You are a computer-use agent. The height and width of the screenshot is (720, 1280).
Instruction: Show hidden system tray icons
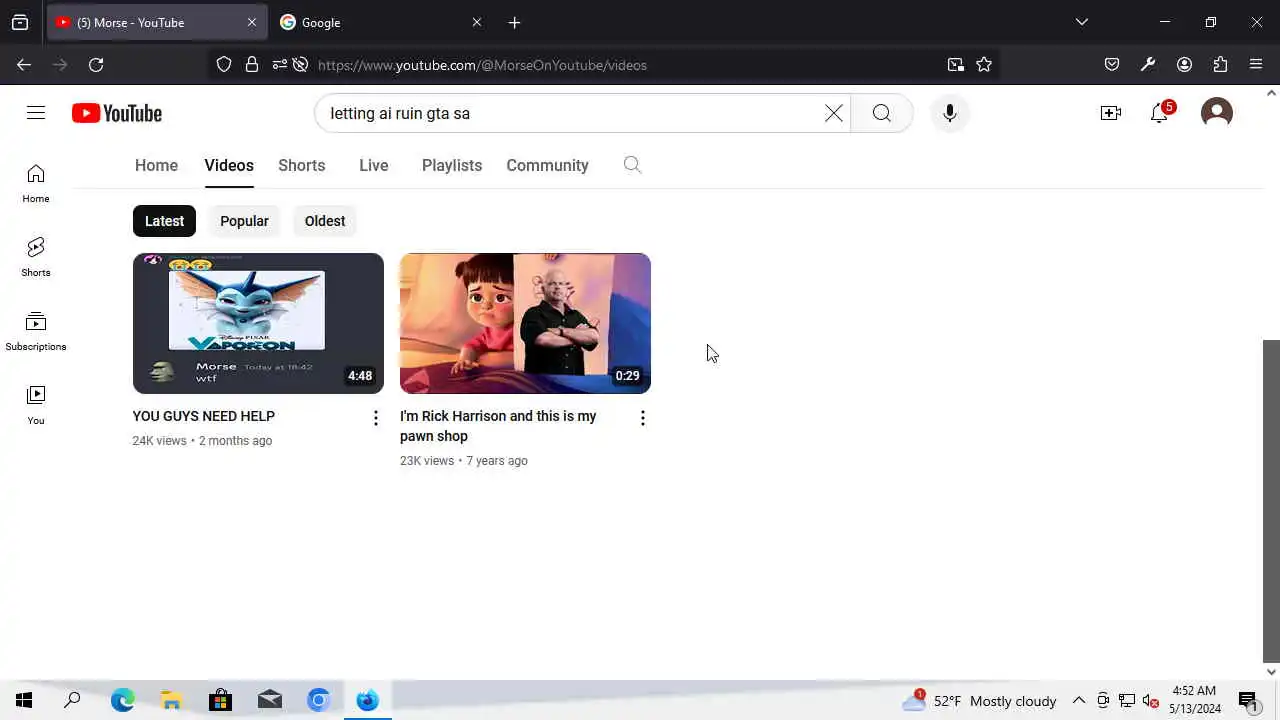1079,701
